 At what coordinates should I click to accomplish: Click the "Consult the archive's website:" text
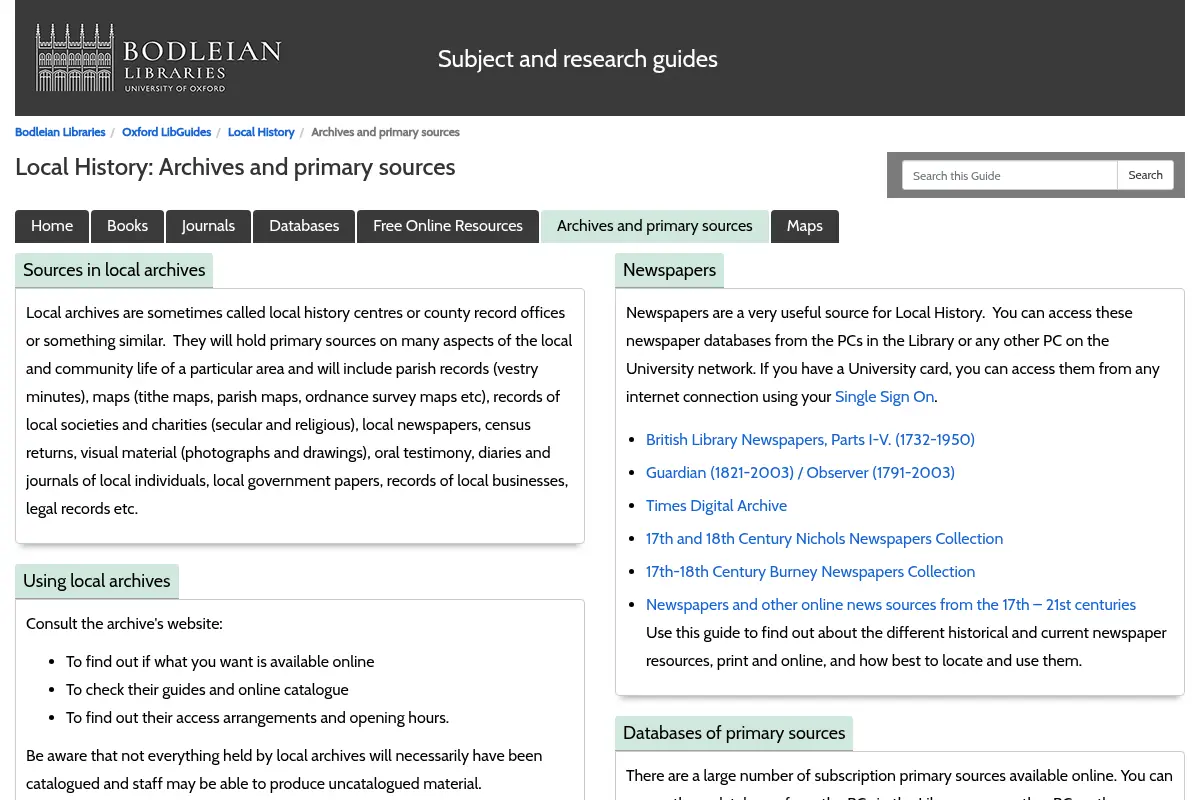pos(124,624)
